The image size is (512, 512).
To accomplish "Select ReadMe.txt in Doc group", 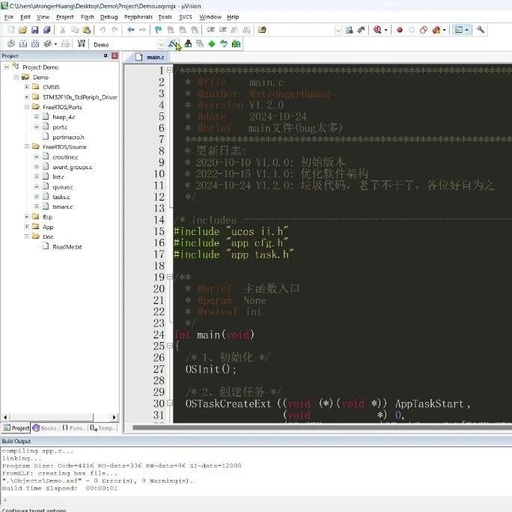I will click(x=67, y=247).
